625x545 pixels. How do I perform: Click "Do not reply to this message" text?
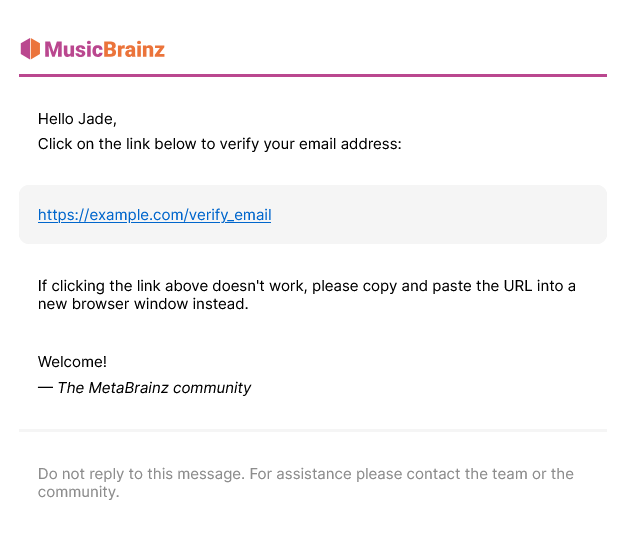pyautogui.click(x=141, y=474)
